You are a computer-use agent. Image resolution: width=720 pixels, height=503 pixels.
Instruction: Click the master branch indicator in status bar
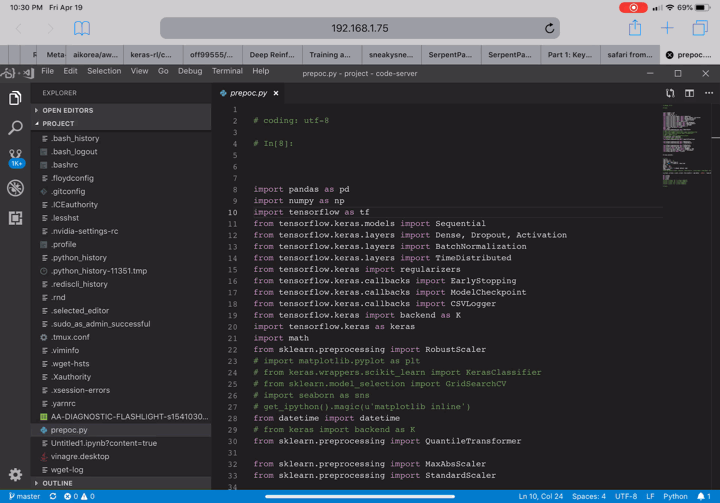click(x=24, y=496)
